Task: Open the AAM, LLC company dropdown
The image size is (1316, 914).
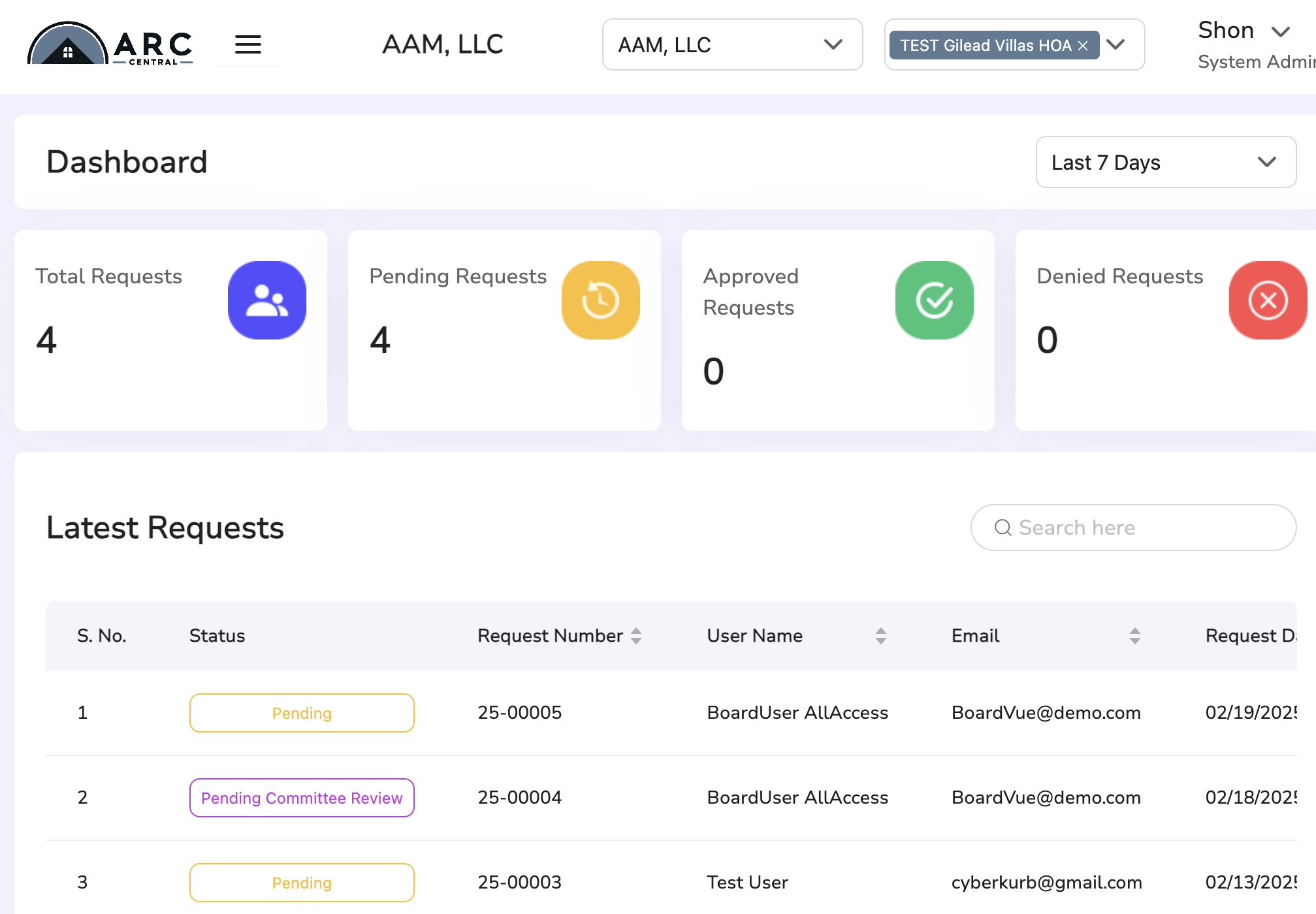Action: point(733,44)
